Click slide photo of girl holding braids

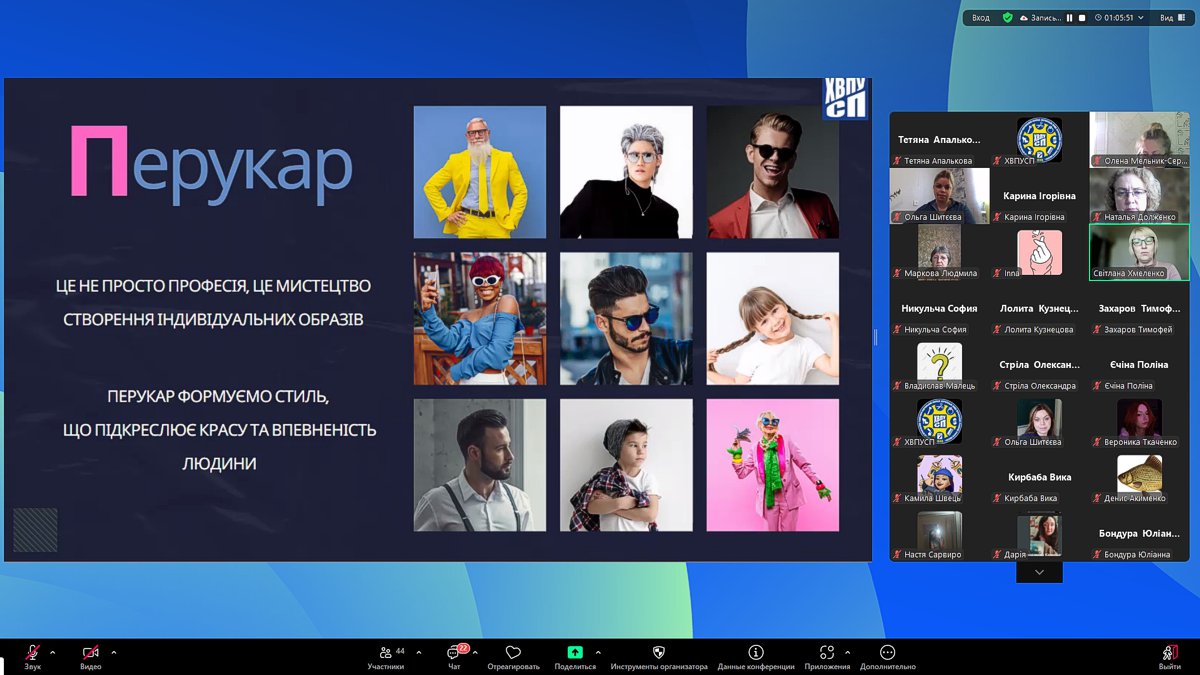[773, 318]
